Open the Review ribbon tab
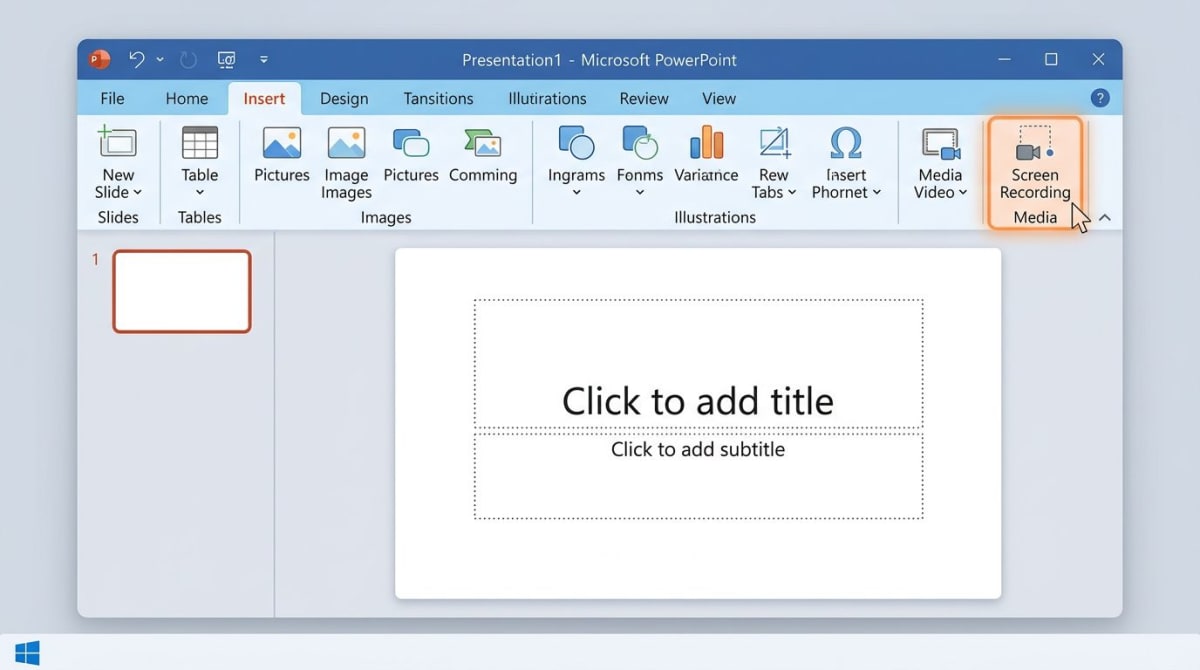This screenshot has height=670, width=1200. click(643, 98)
